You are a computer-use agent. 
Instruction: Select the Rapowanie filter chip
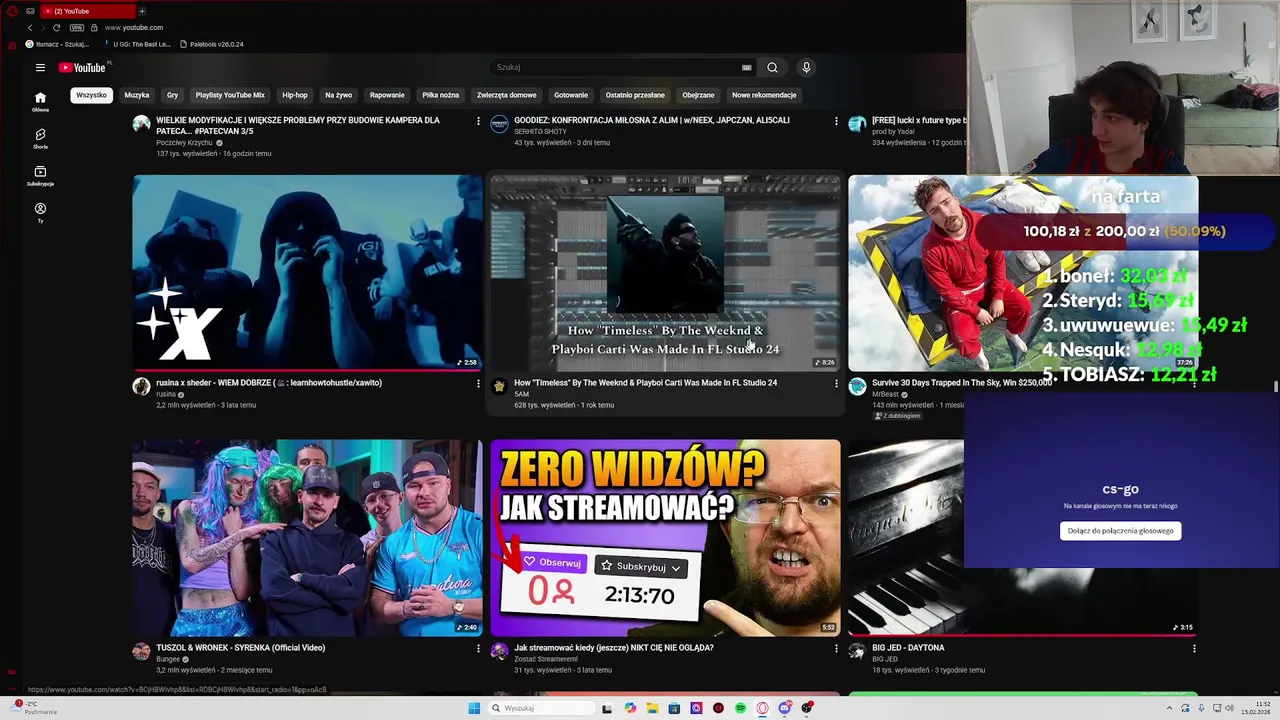[387, 95]
